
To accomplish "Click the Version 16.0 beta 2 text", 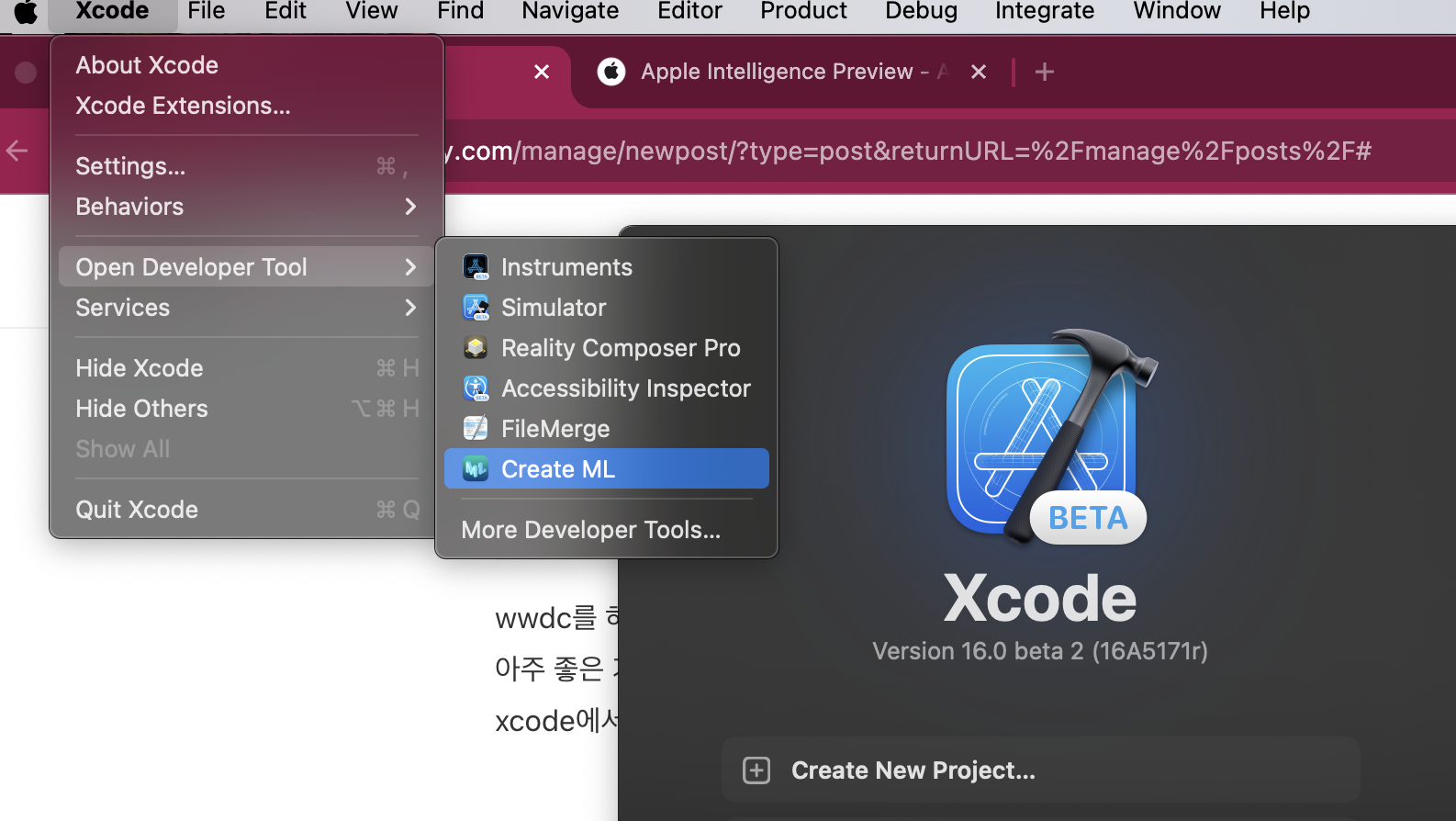I will [1040, 651].
